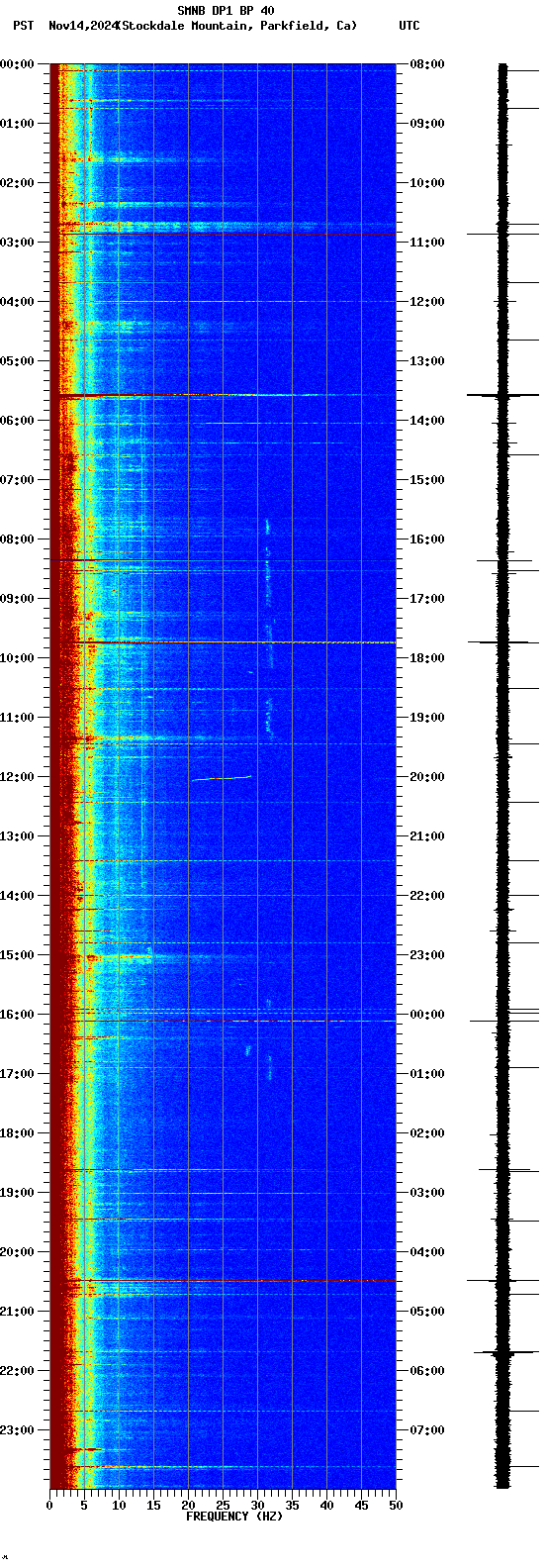The image size is (546, 1568).
Task: Click the '40' frequency axis tick label
Action: [x=326, y=1506]
